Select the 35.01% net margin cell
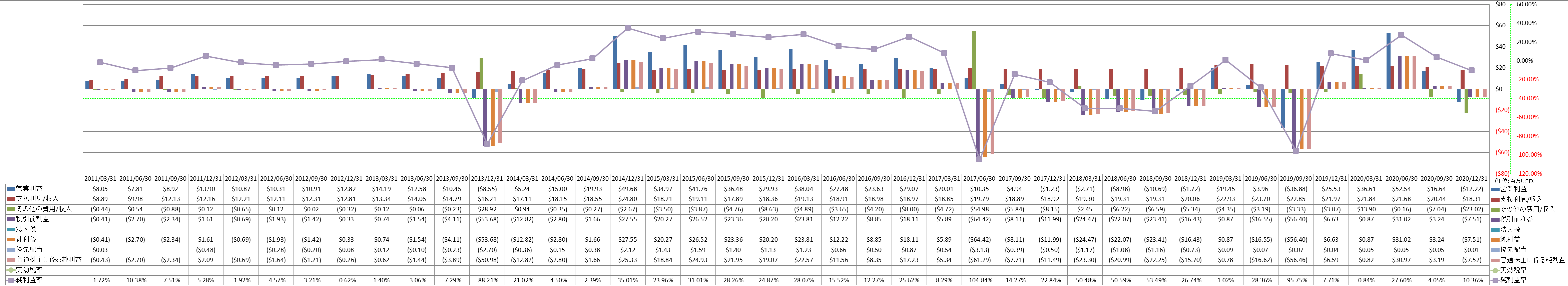This screenshot has width=1568, height=286. tap(627, 280)
